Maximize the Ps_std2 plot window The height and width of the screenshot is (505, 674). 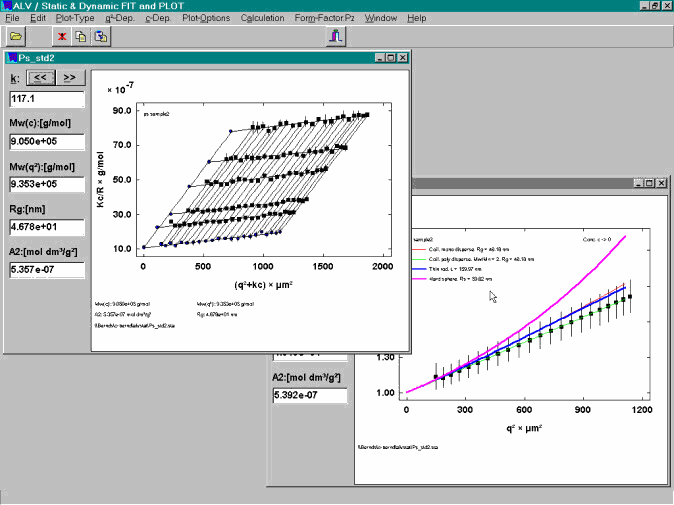pyautogui.click(x=389, y=58)
